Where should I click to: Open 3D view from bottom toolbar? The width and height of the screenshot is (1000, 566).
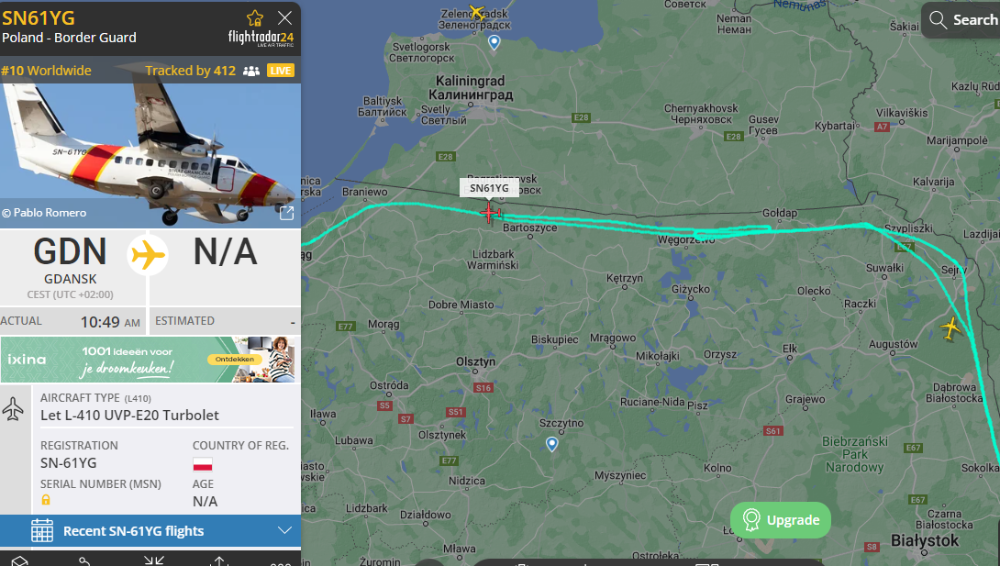point(20,561)
